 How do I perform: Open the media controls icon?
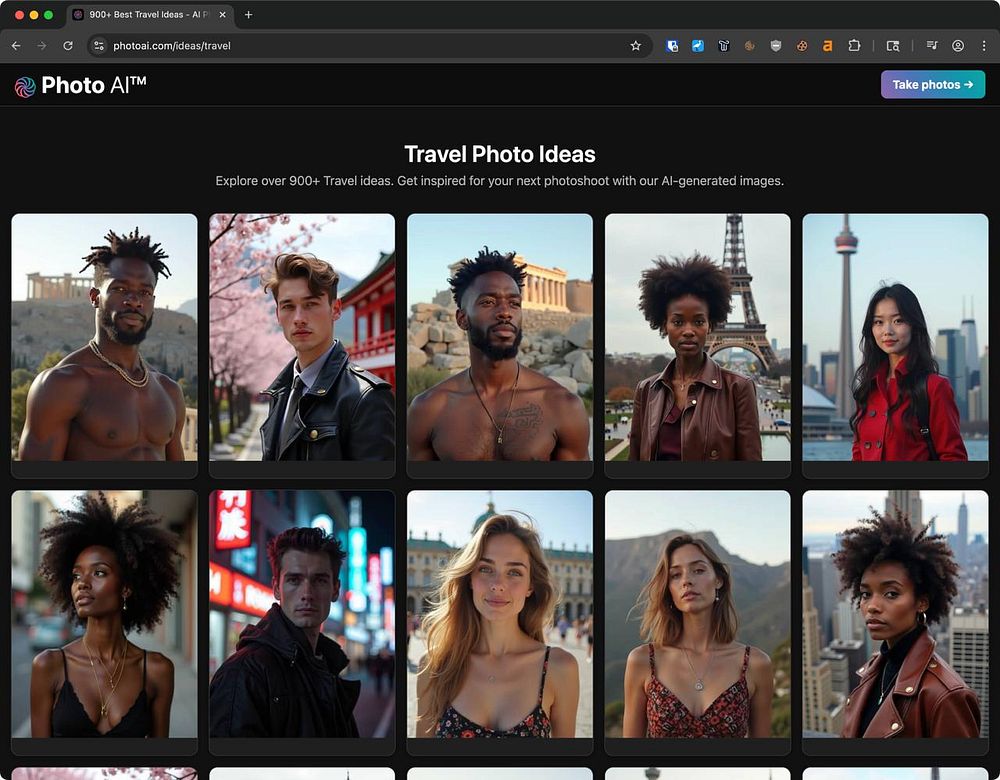click(x=932, y=46)
